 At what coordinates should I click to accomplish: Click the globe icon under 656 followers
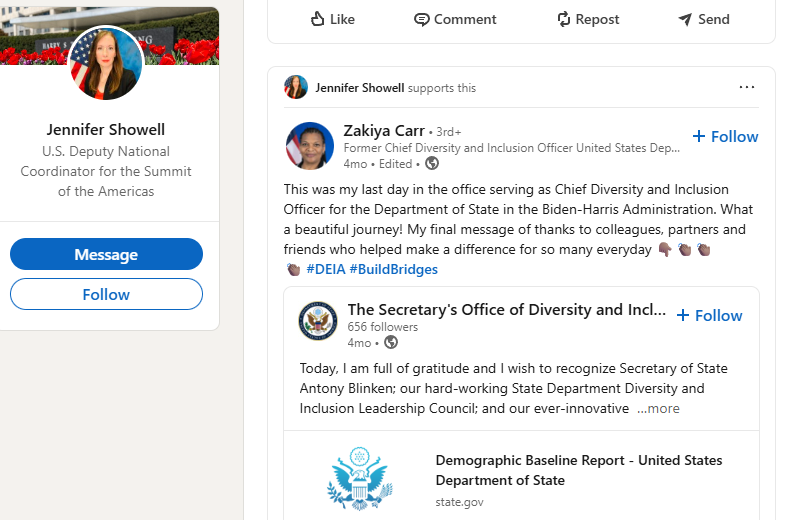(390, 342)
